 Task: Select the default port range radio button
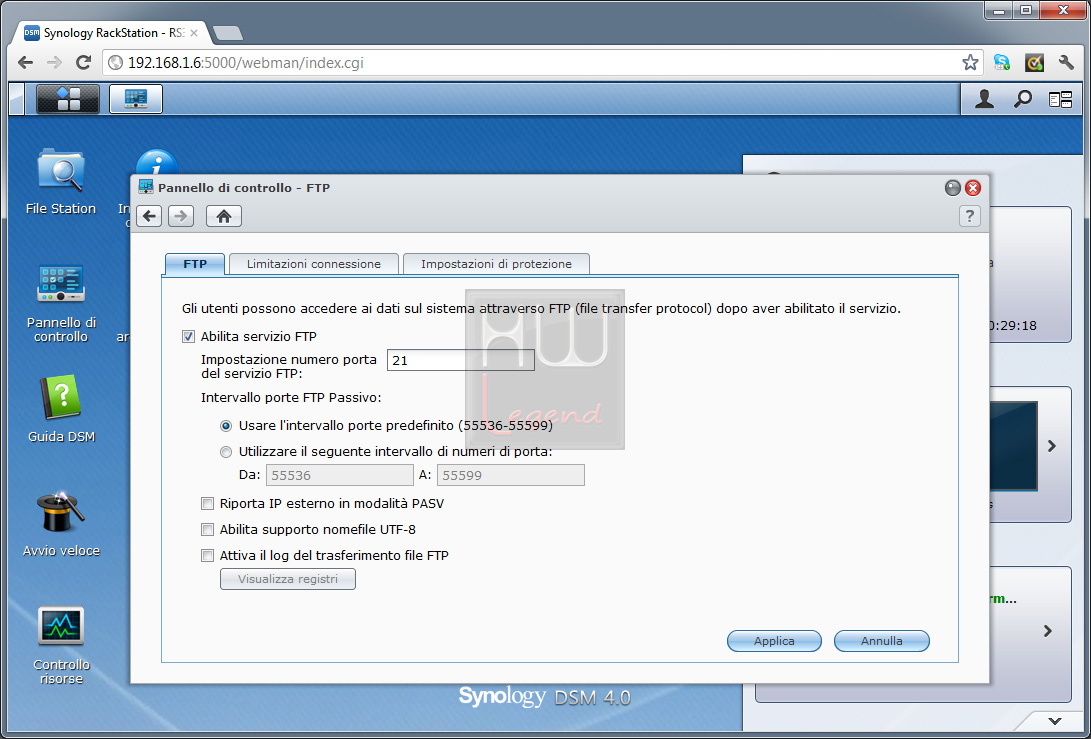[225, 426]
